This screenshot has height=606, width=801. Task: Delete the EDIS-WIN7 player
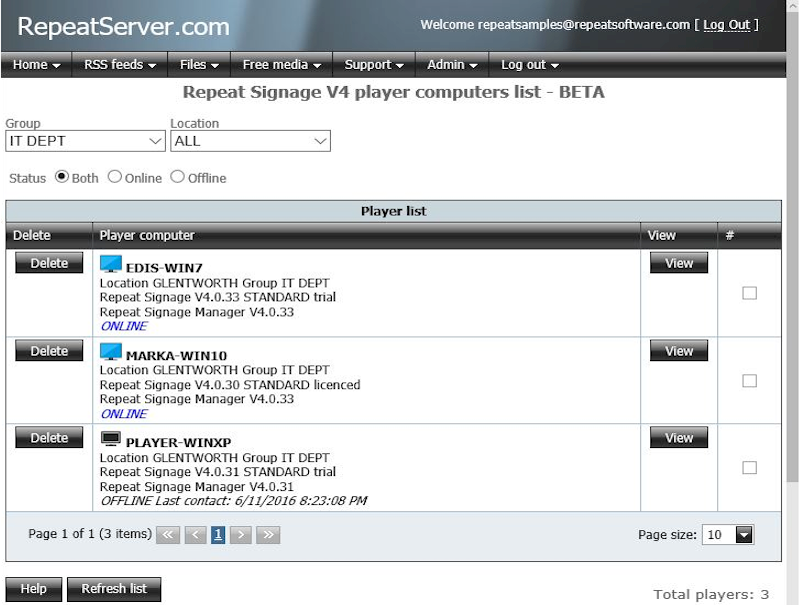[x=49, y=263]
